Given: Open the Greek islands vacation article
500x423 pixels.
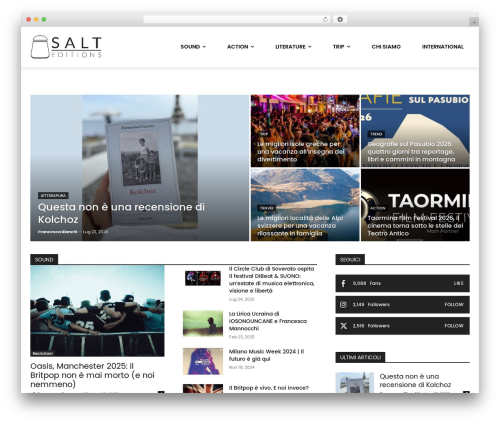Looking at the screenshot, I should tap(300, 152).
